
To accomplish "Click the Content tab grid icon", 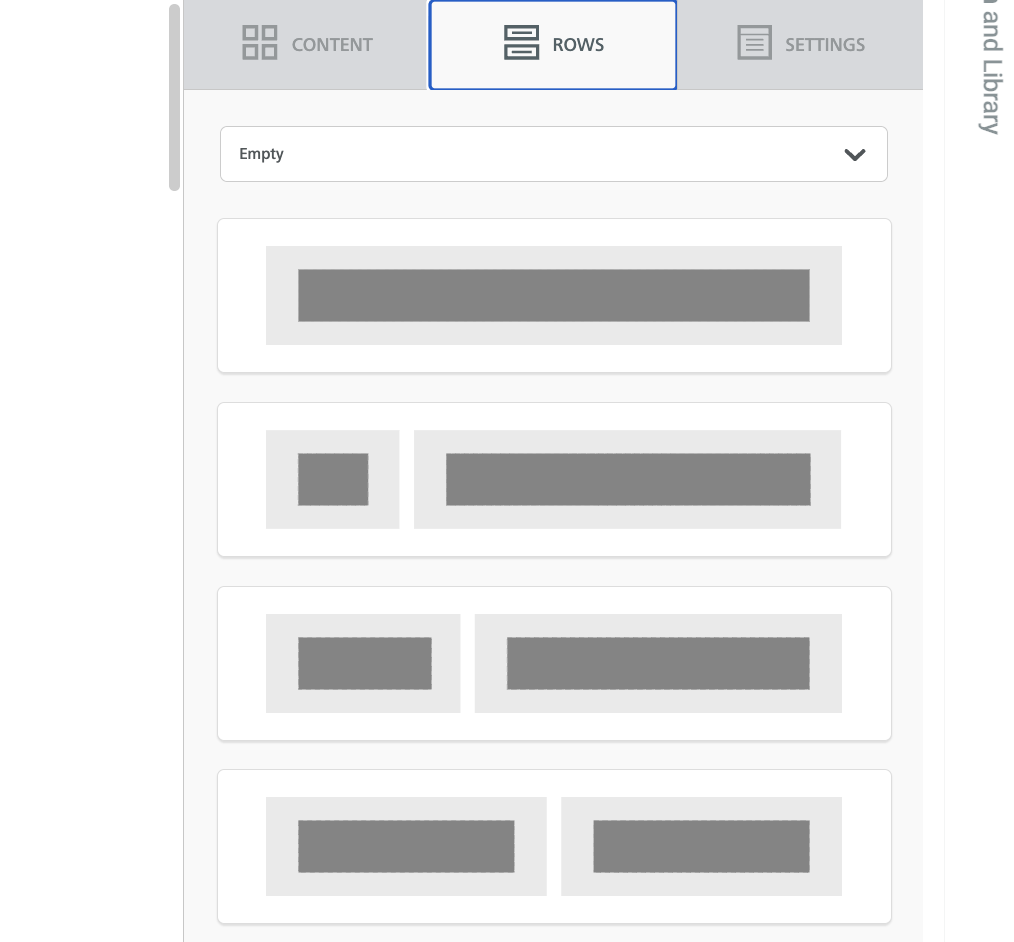I will click(260, 43).
